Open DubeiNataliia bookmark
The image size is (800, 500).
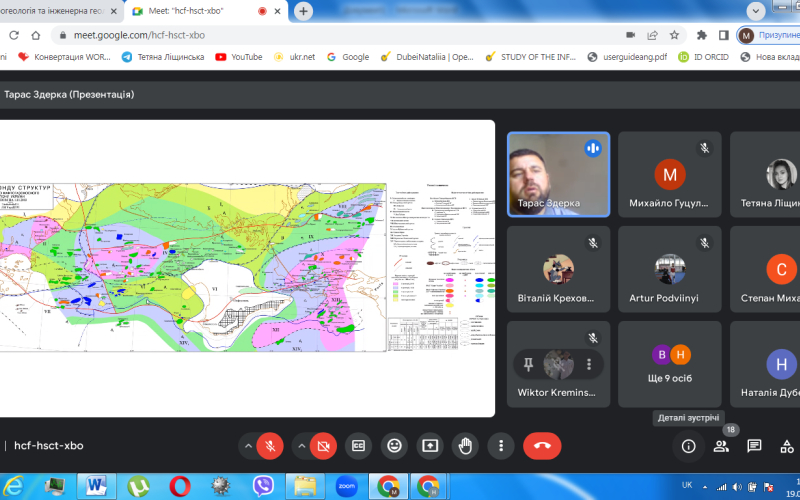point(428,57)
